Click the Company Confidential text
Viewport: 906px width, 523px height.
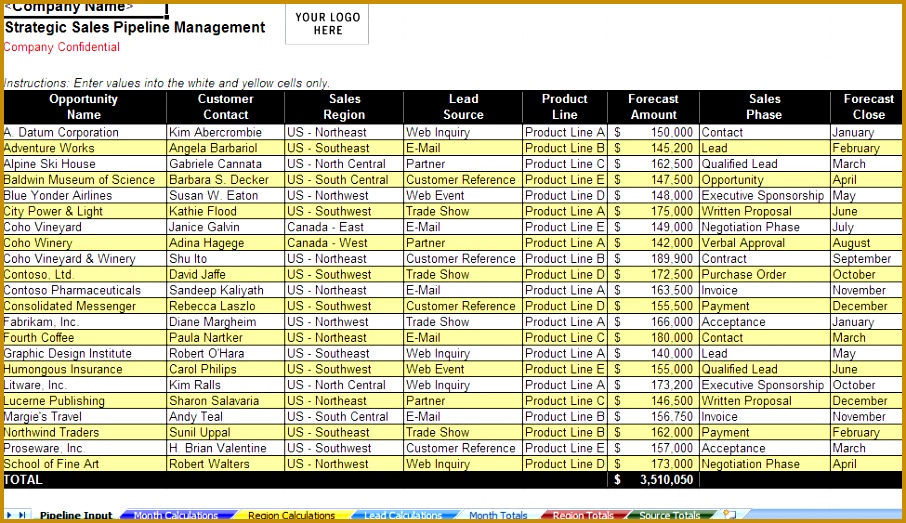[62, 47]
